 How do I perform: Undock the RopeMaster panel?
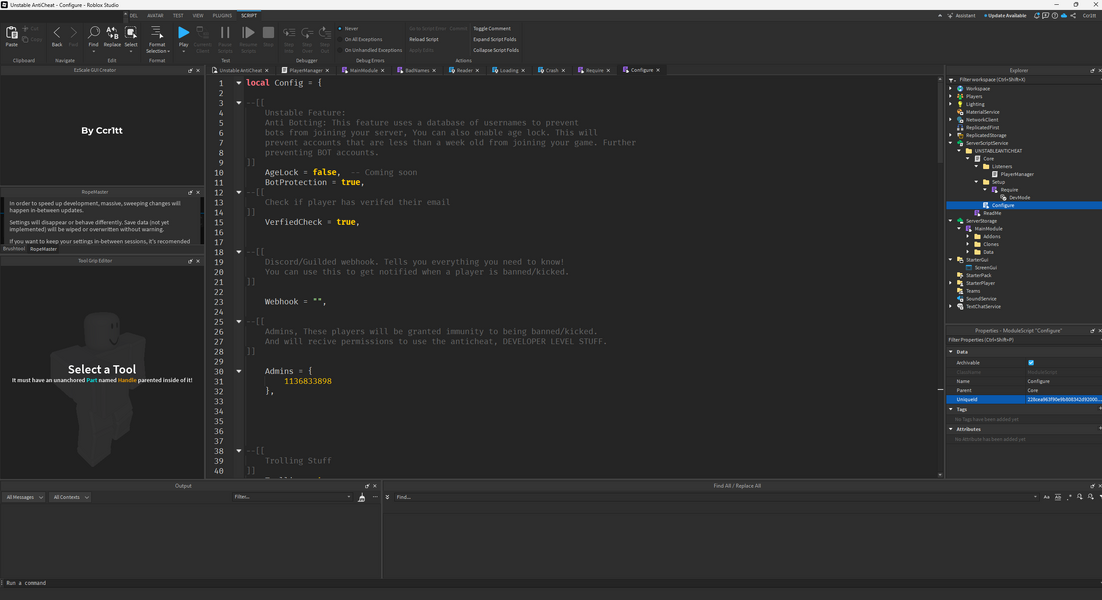[190, 192]
